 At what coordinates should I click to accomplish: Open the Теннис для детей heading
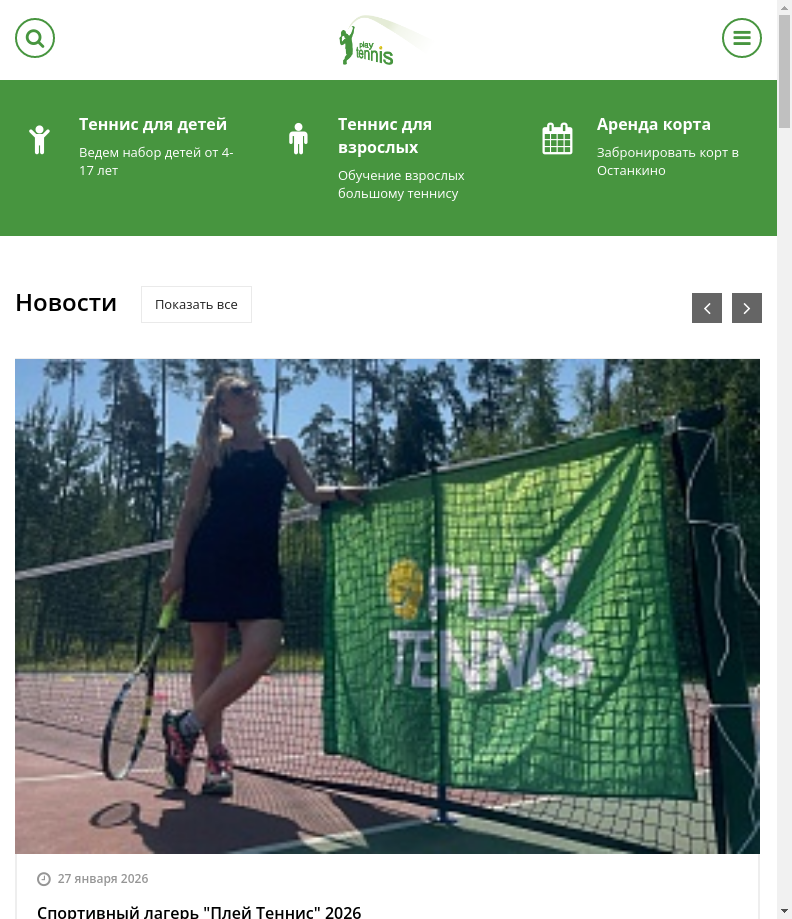pos(152,124)
